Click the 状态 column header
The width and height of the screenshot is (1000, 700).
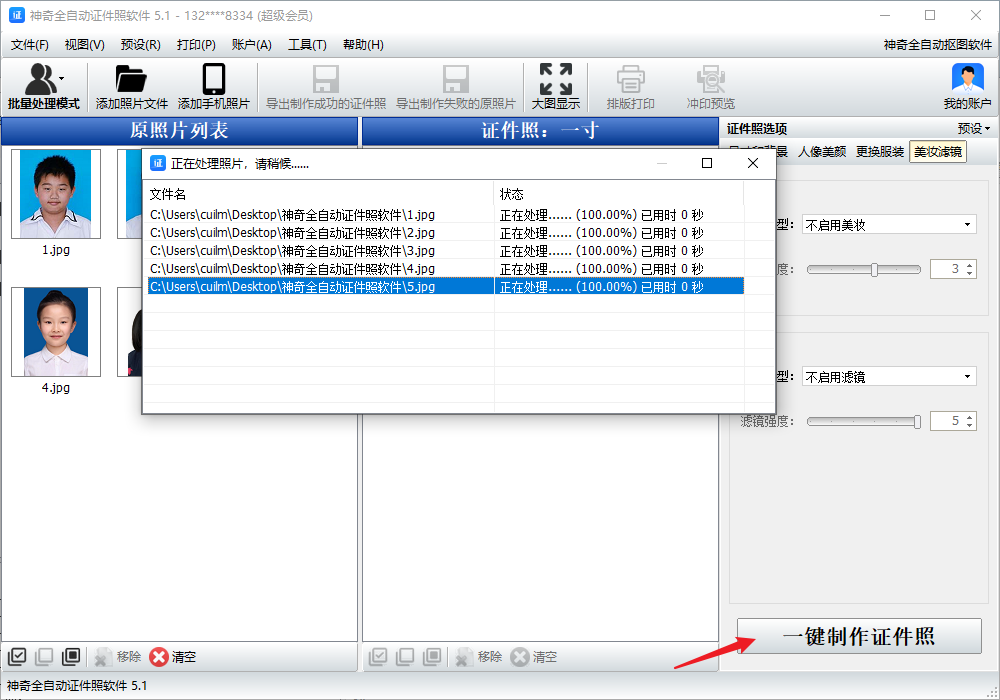pyautogui.click(x=619, y=194)
